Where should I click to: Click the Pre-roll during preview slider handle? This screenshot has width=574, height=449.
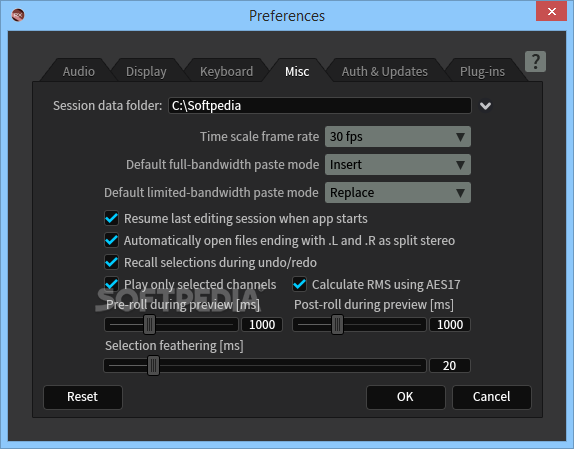[x=149, y=325]
